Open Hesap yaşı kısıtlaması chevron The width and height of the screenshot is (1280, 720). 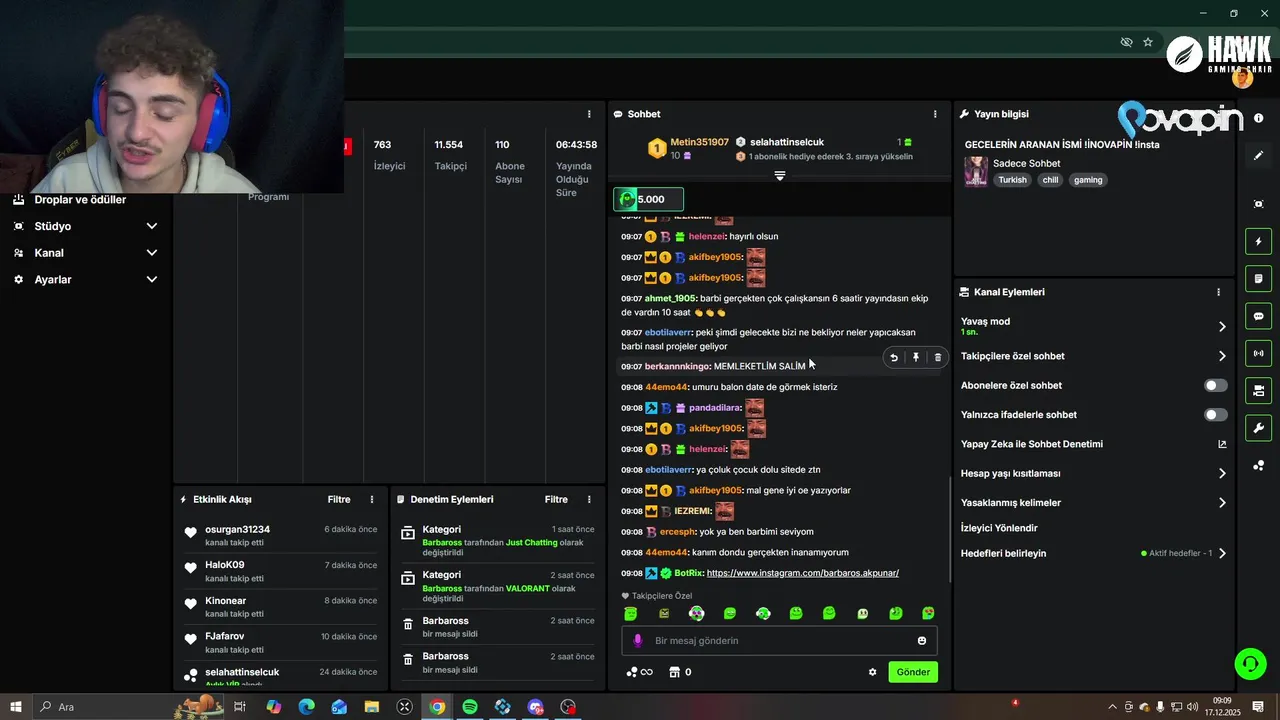point(1222,473)
